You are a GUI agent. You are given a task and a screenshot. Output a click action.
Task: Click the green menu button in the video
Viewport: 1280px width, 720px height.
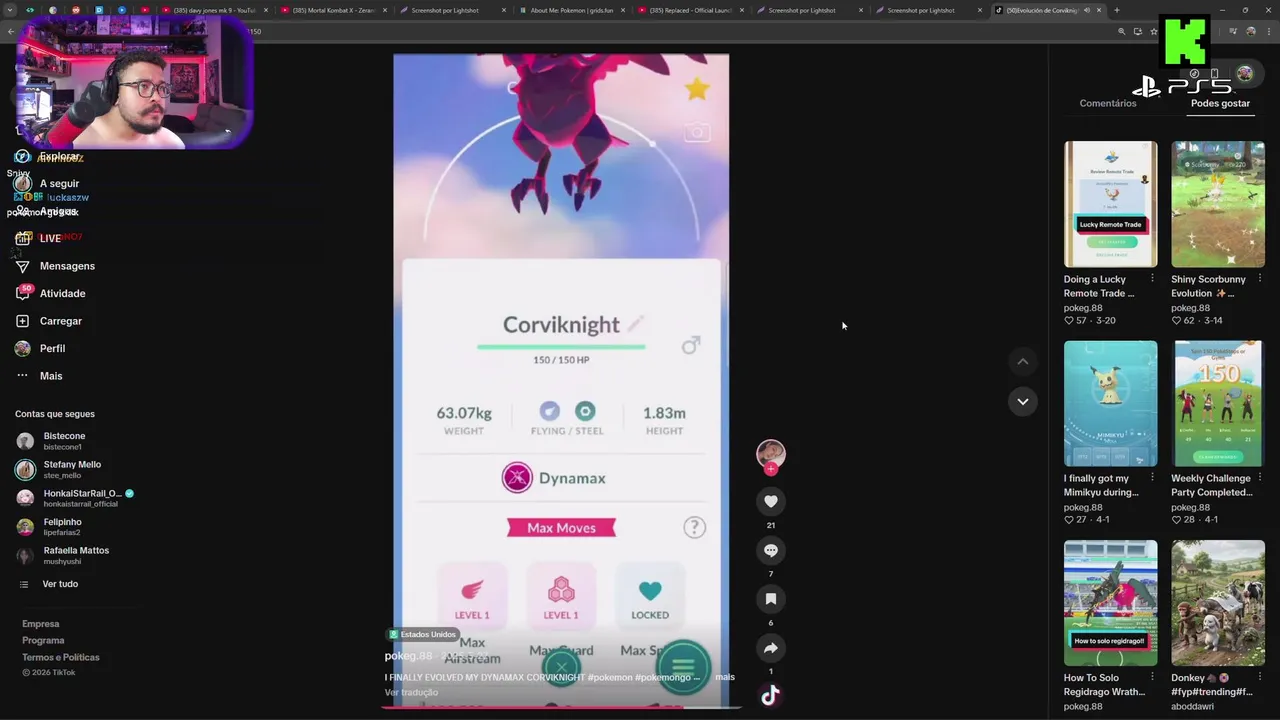[683, 666]
